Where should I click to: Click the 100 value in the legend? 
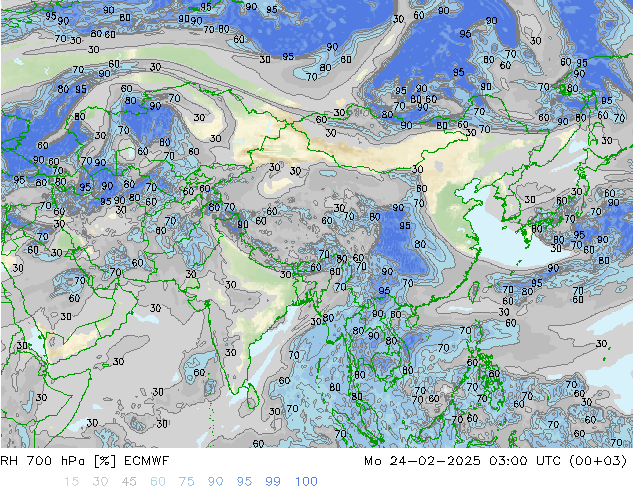pos(306,481)
